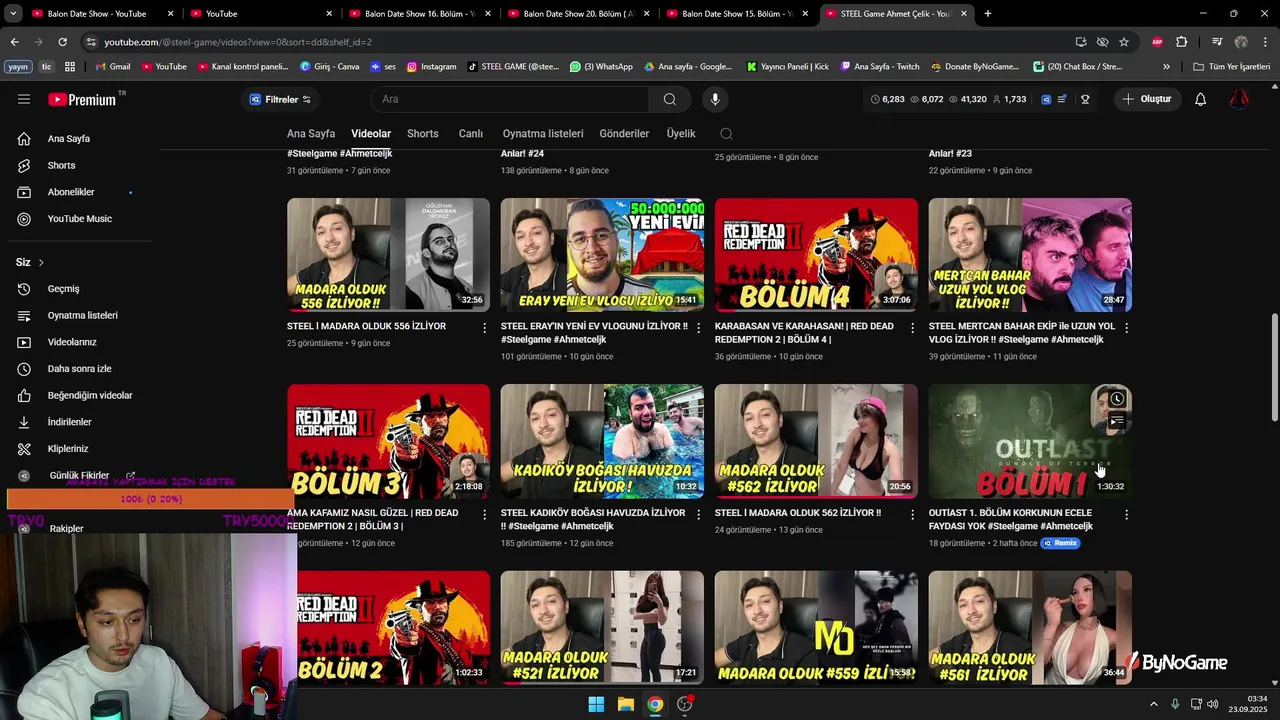Viewport: 1280px width, 720px height.
Task: Open Daha sonra izle in sidebar
Action: pyautogui.click(x=79, y=369)
